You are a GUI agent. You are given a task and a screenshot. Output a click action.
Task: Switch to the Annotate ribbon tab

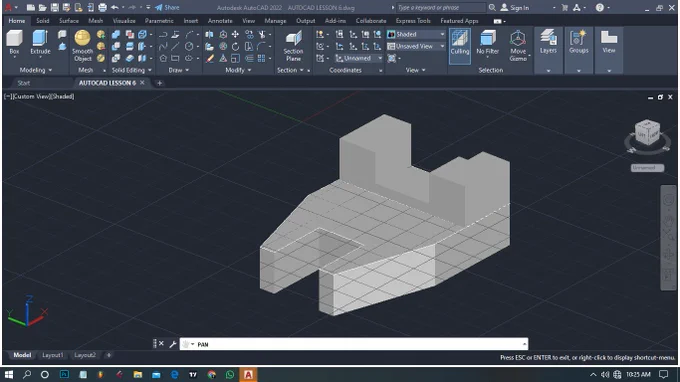(x=220, y=21)
